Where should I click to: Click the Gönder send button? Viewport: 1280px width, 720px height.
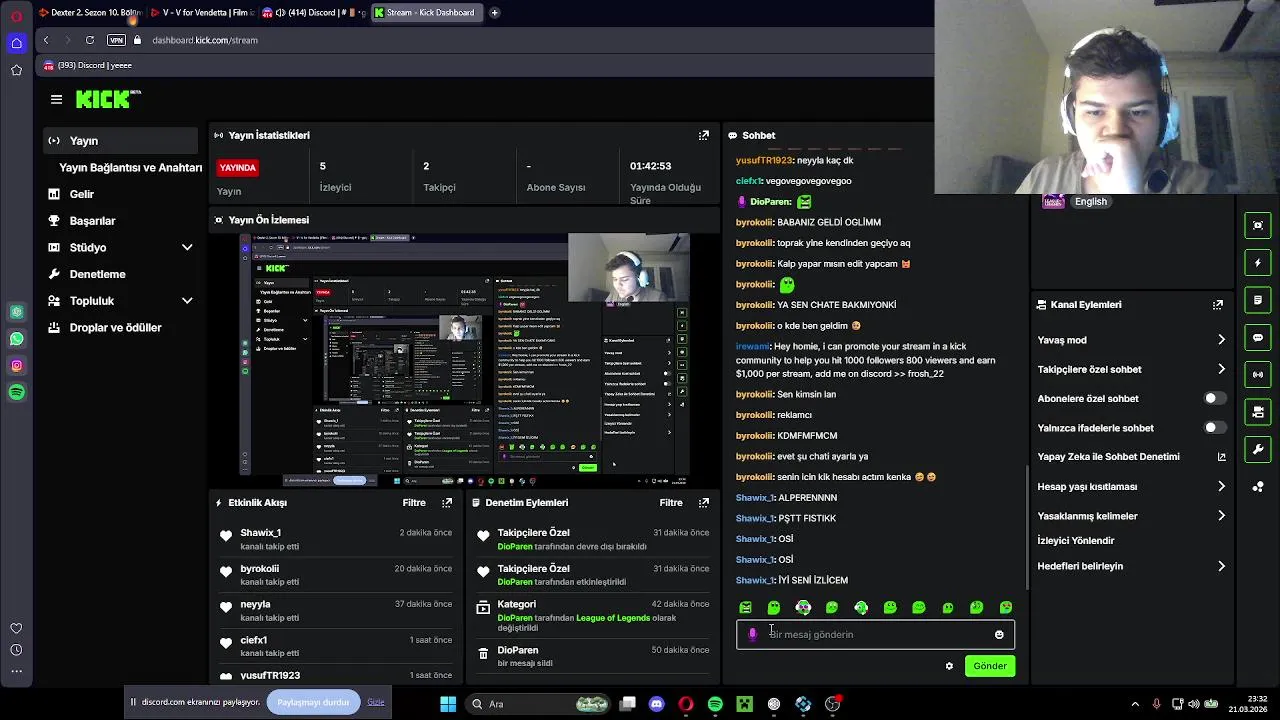pos(990,666)
